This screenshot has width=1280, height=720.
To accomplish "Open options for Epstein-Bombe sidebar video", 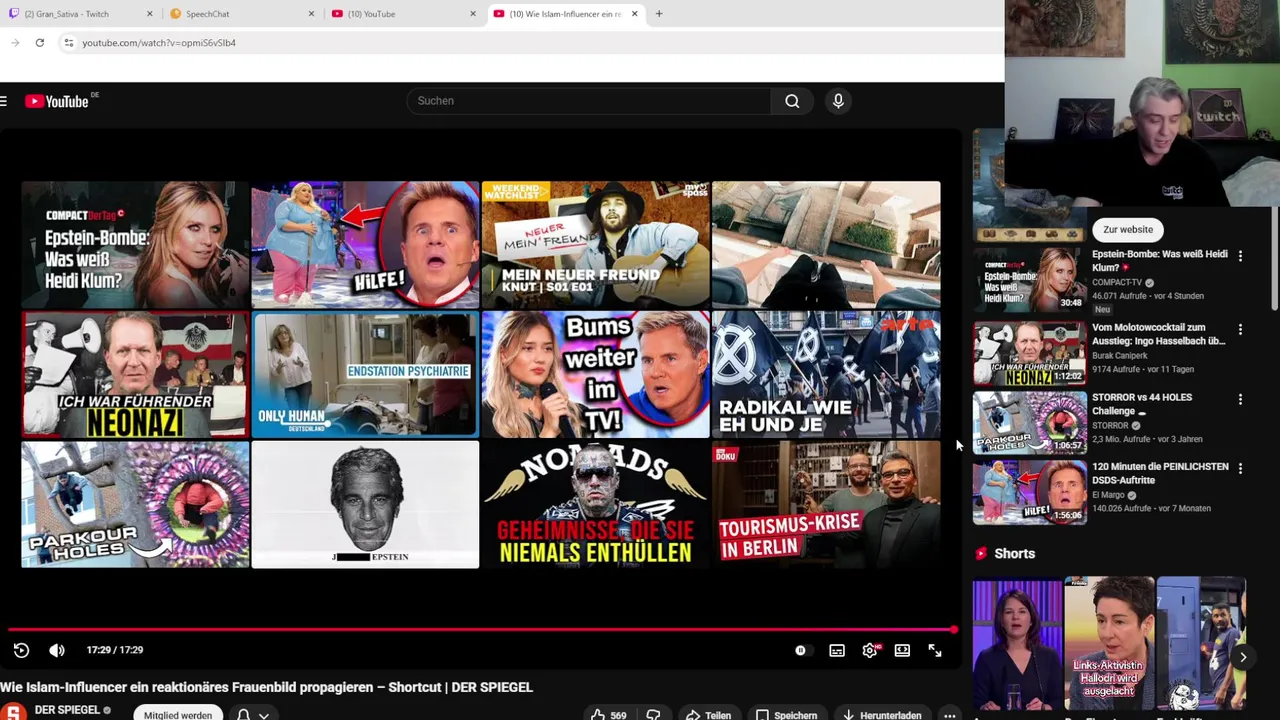I will pyautogui.click(x=1240, y=256).
